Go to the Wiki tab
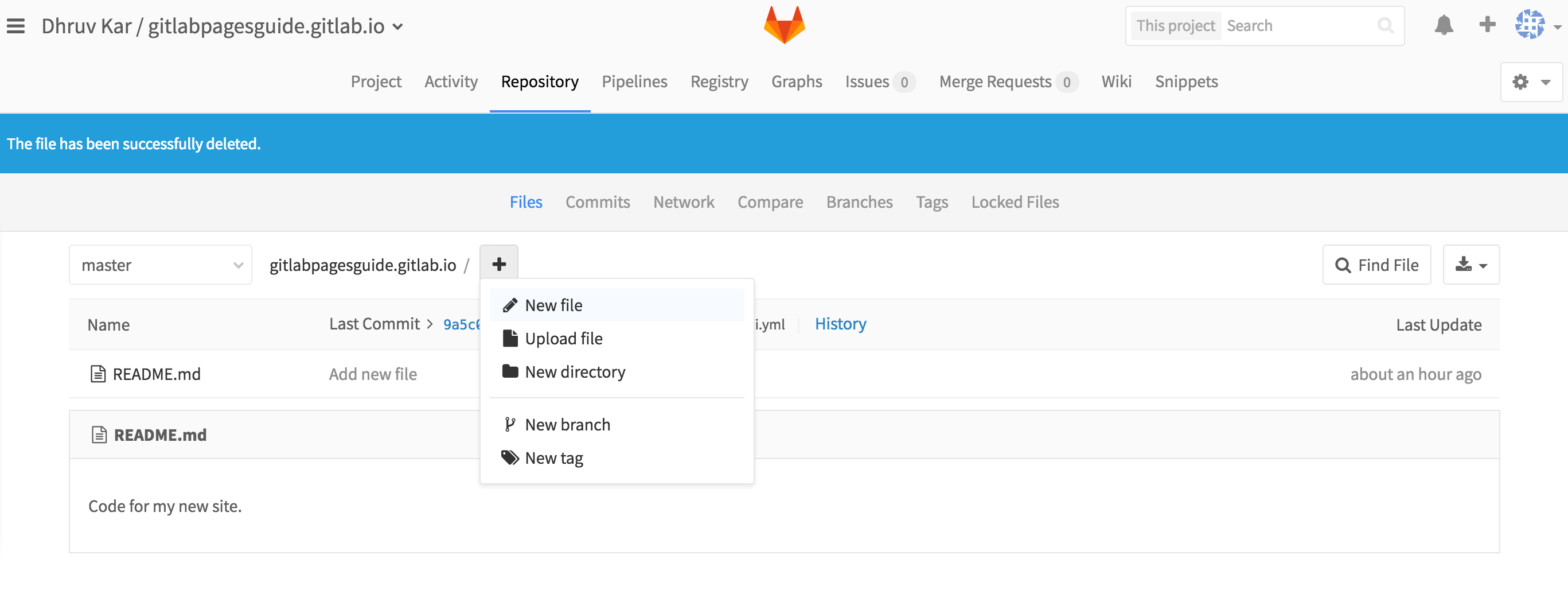This screenshot has height=613, width=1568. (1116, 82)
